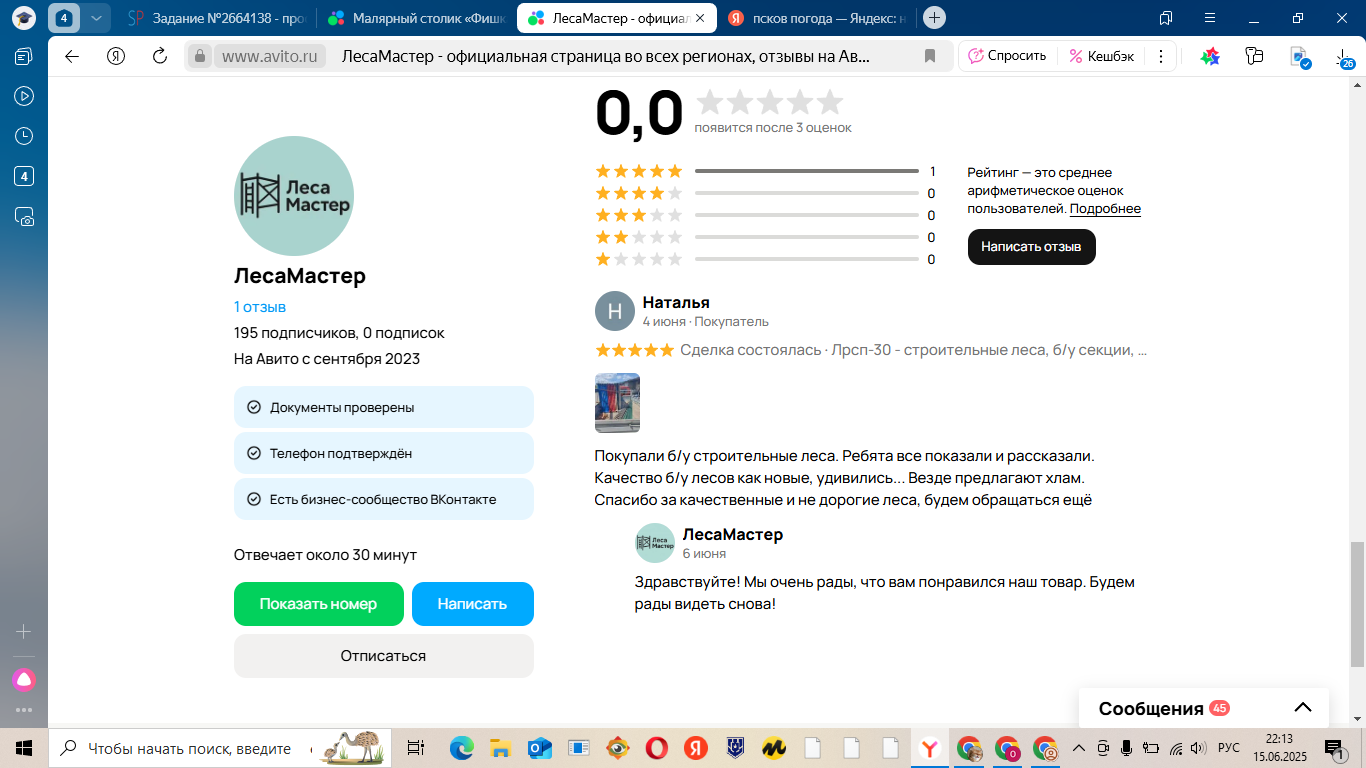This screenshot has height=768, width=1366.
Task: Open the downloads icon with badge 26
Action: [1343, 57]
